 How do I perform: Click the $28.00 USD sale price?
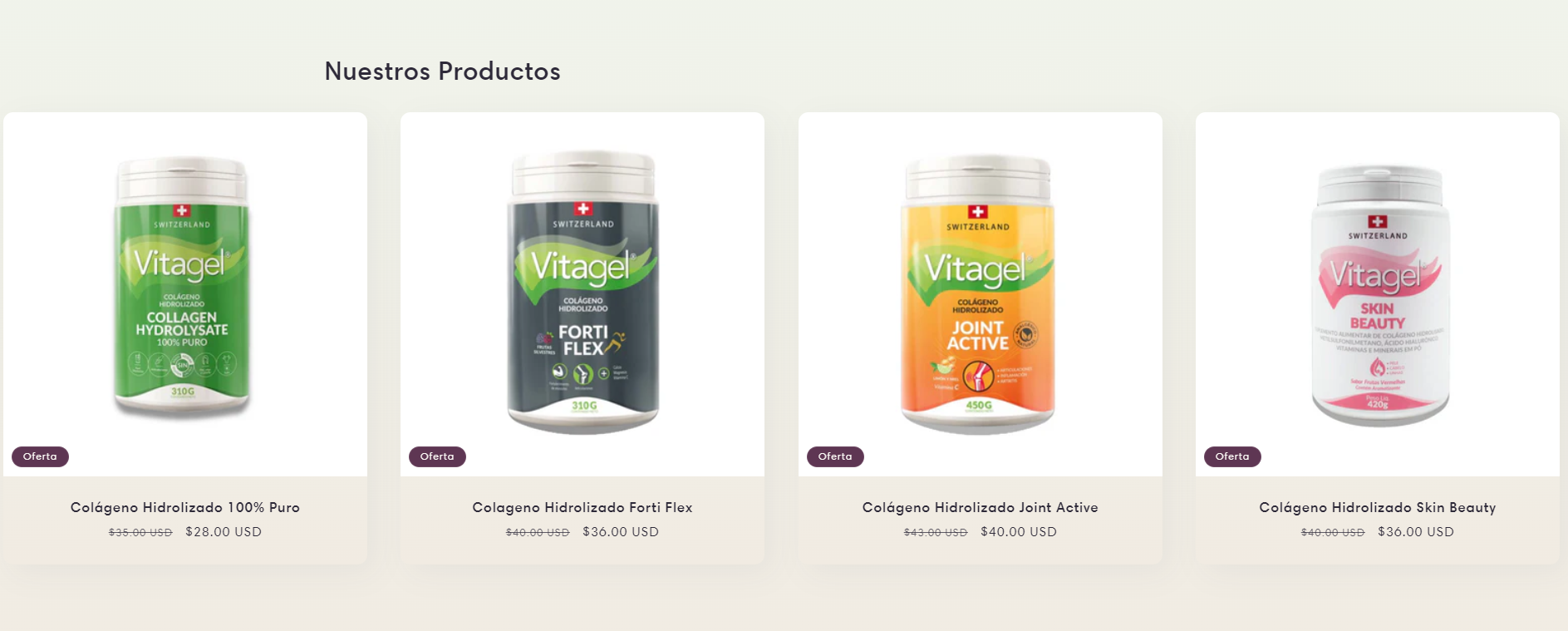pyautogui.click(x=224, y=532)
